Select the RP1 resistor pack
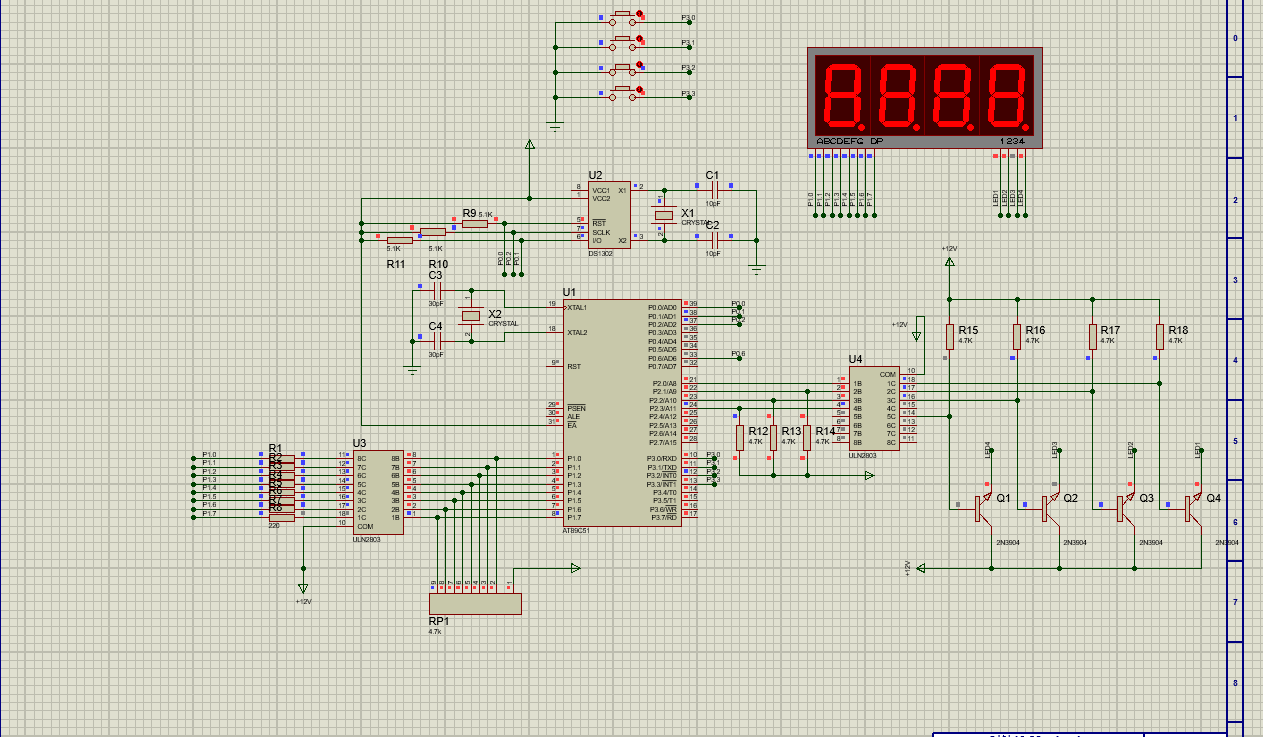1263x737 pixels. [475, 603]
